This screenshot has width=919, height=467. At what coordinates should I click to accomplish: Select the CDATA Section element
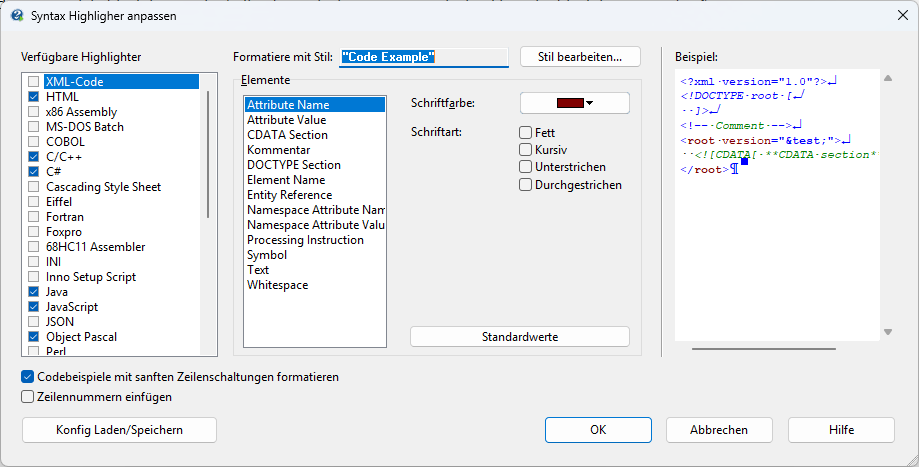pos(287,135)
